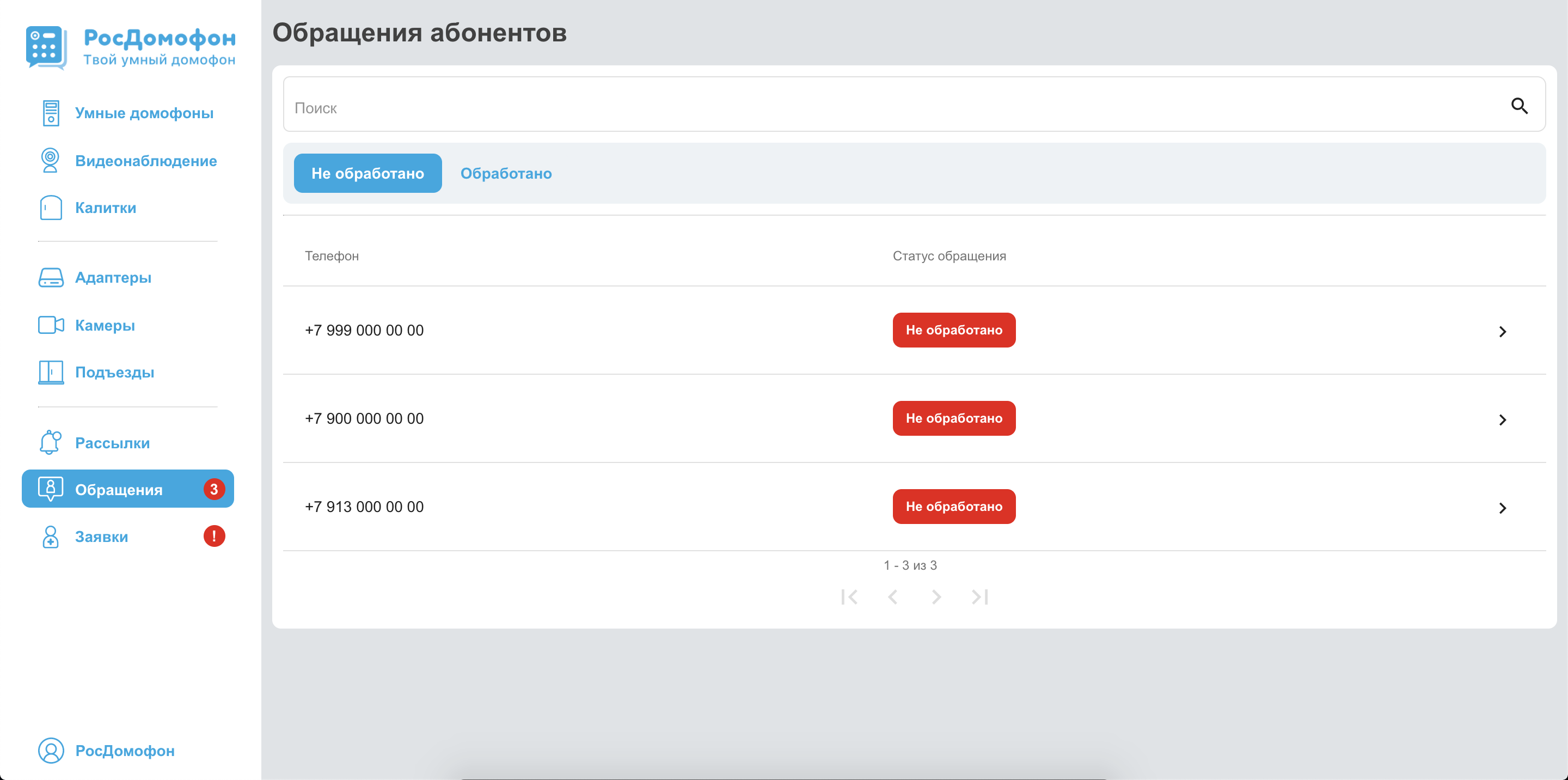
Task: Go to next page of results
Action: [936, 598]
